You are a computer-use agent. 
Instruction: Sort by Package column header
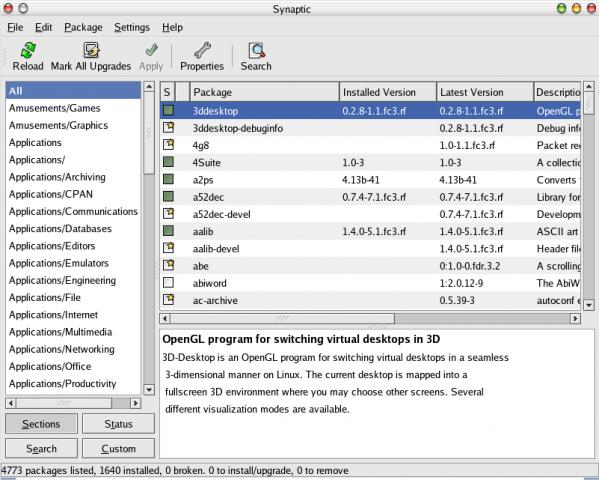(x=264, y=92)
